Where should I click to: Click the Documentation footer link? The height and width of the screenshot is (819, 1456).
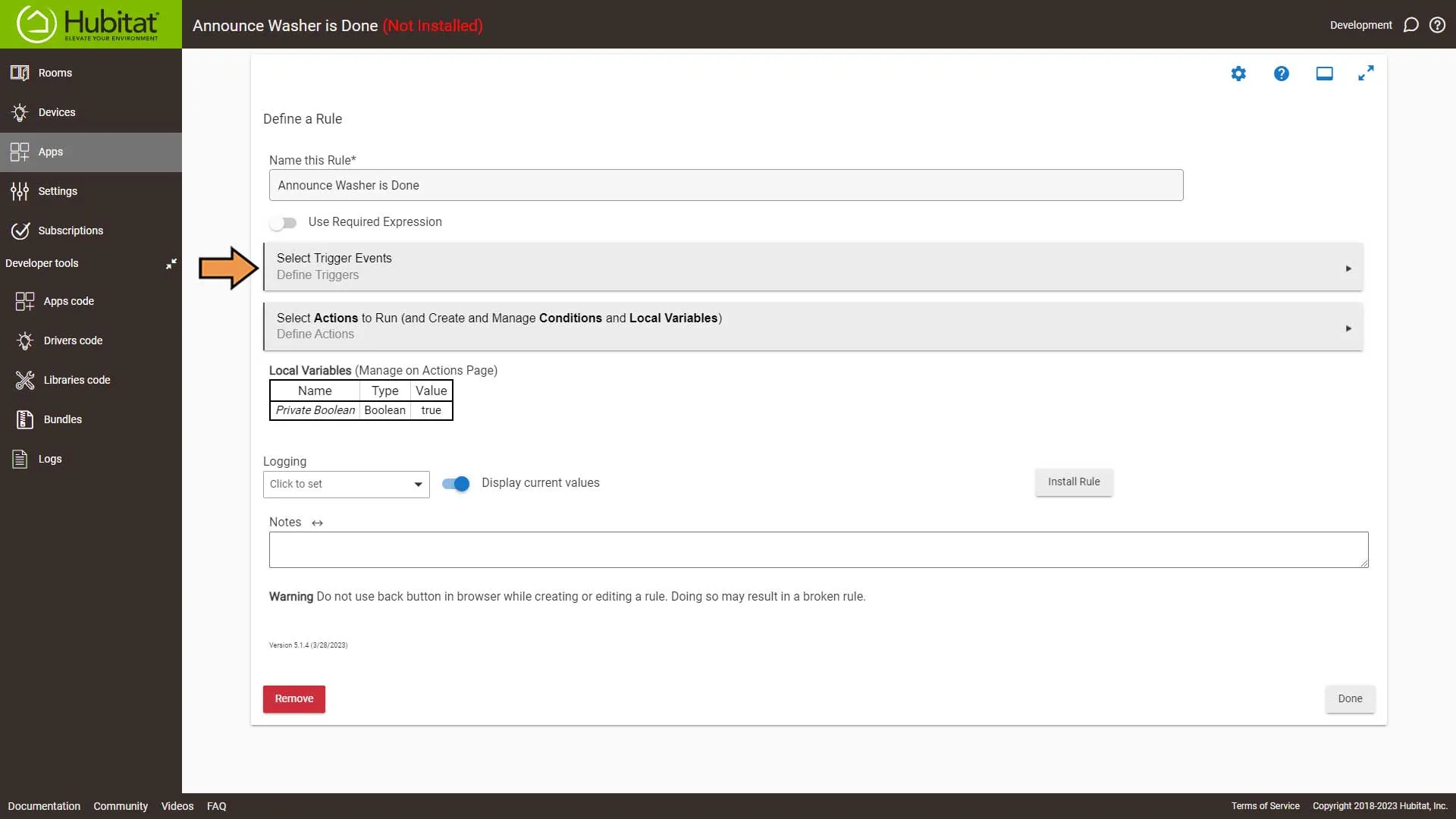43,806
